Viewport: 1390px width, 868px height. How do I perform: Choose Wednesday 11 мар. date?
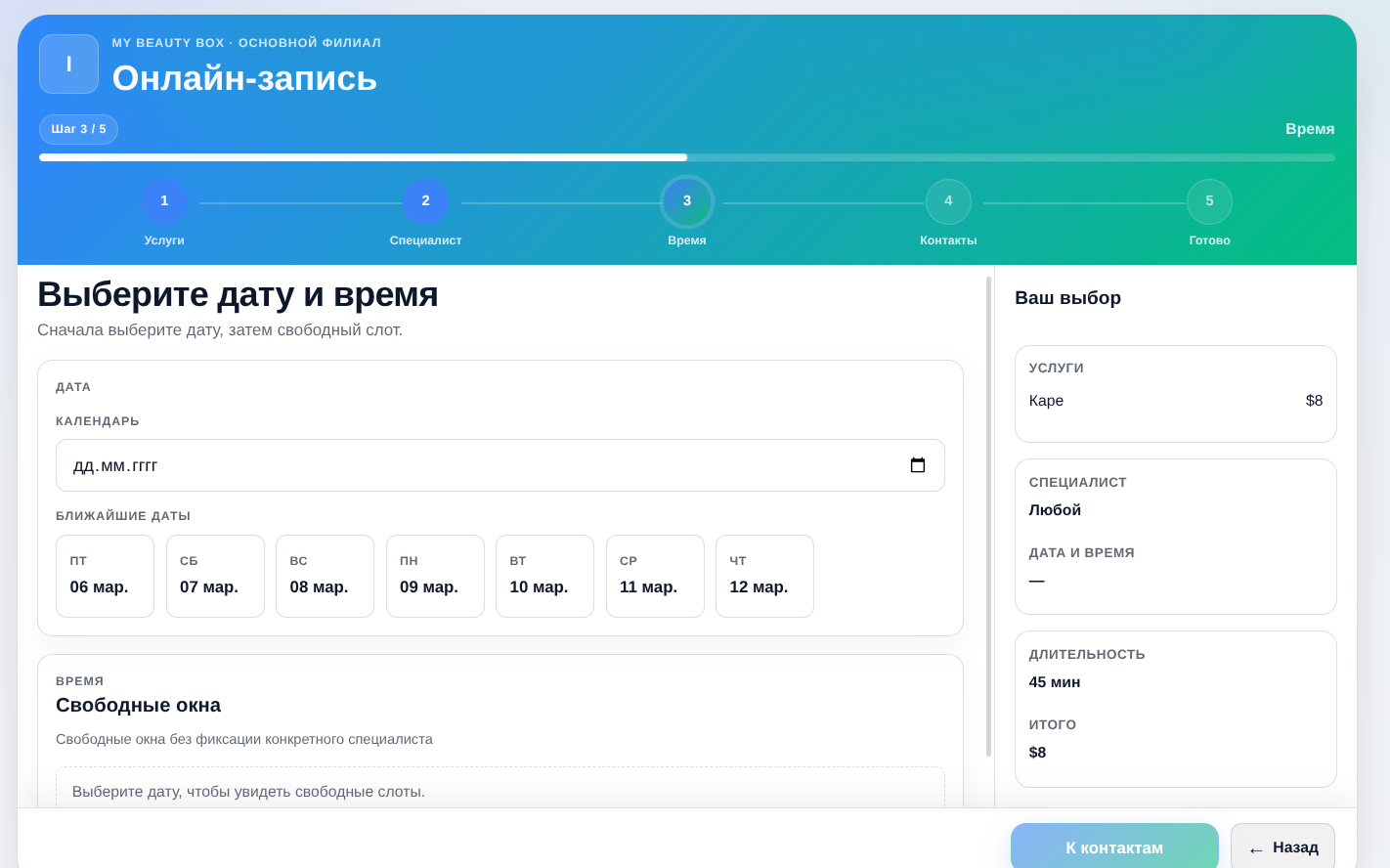[655, 576]
